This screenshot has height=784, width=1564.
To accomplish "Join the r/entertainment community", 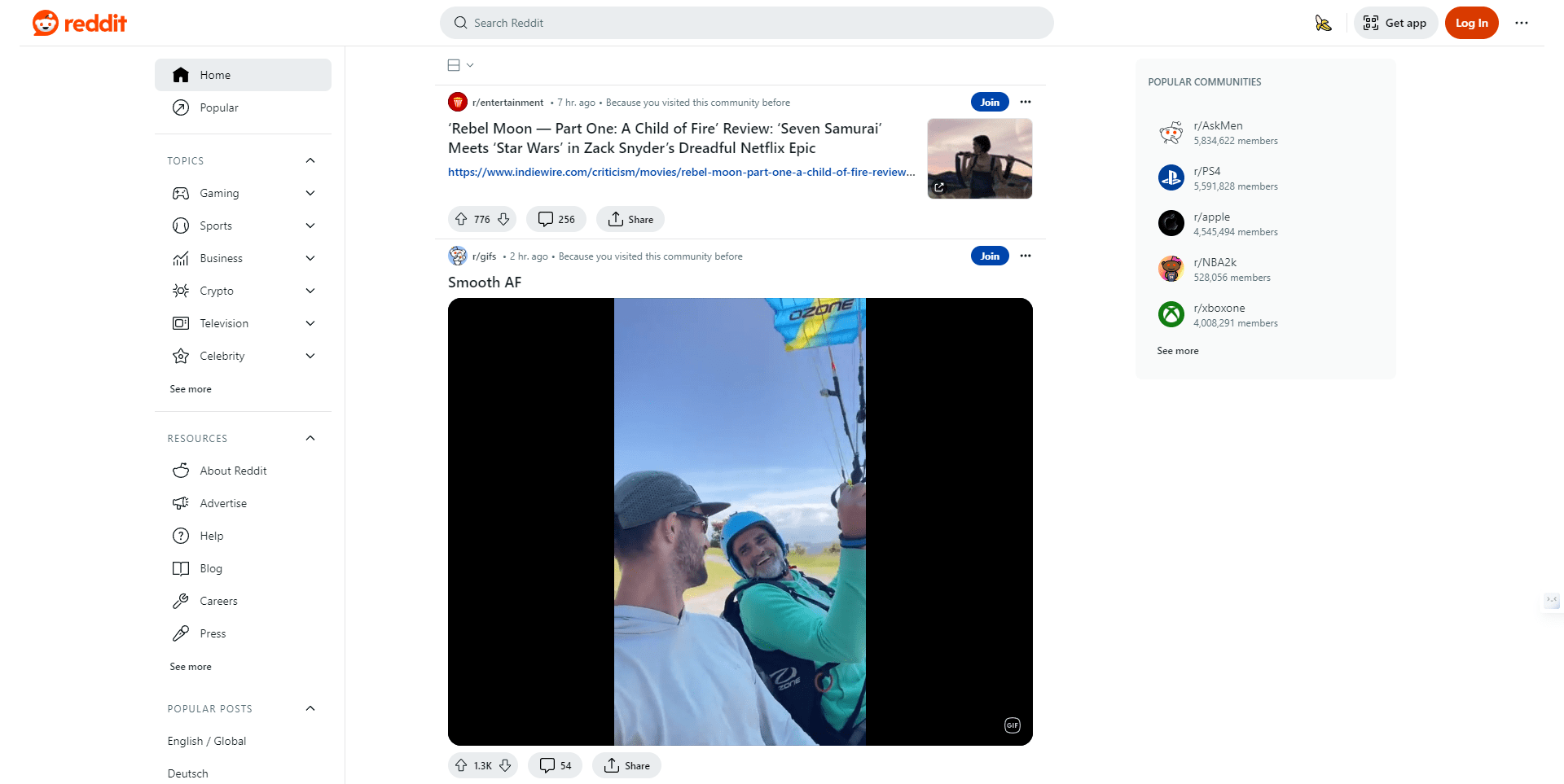I will click(990, 102).
